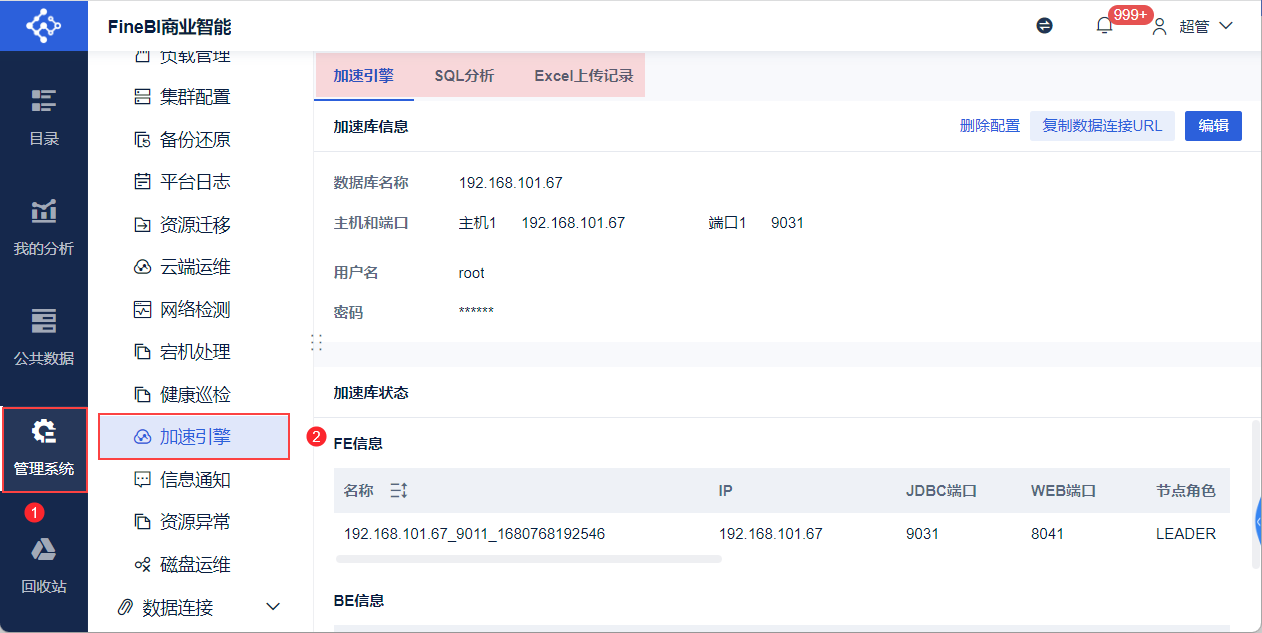Open 健康巡检 in the menu
Screen dimensions: 1262x633
click(x=194, y=395)
